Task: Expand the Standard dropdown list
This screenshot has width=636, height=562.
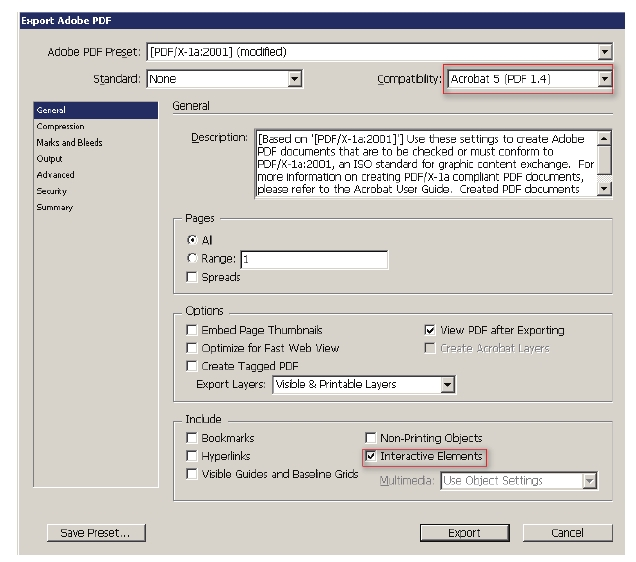Action: coord(294,78)
